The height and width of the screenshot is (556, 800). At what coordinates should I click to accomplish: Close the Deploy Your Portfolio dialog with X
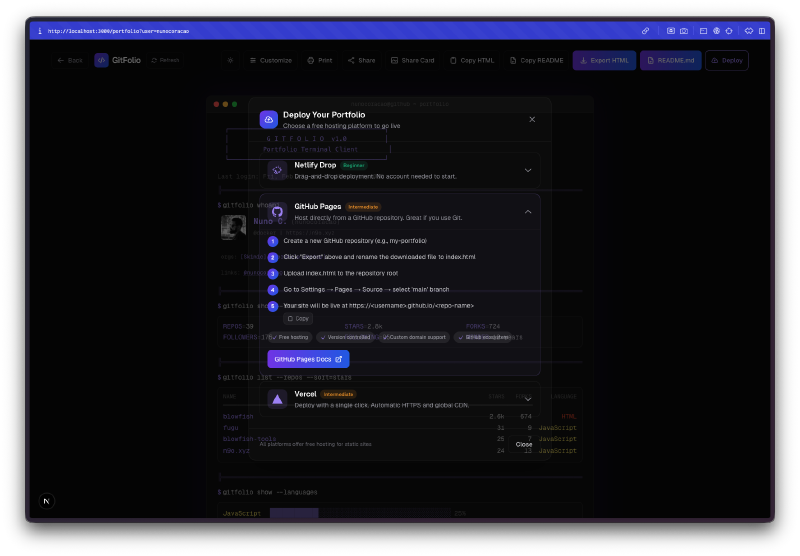pos(532,119)
